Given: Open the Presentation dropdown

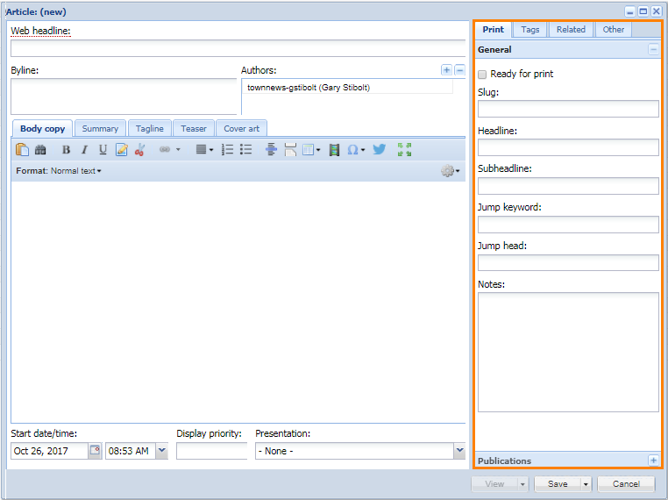Looking at the screenshot, I should 459,451.
